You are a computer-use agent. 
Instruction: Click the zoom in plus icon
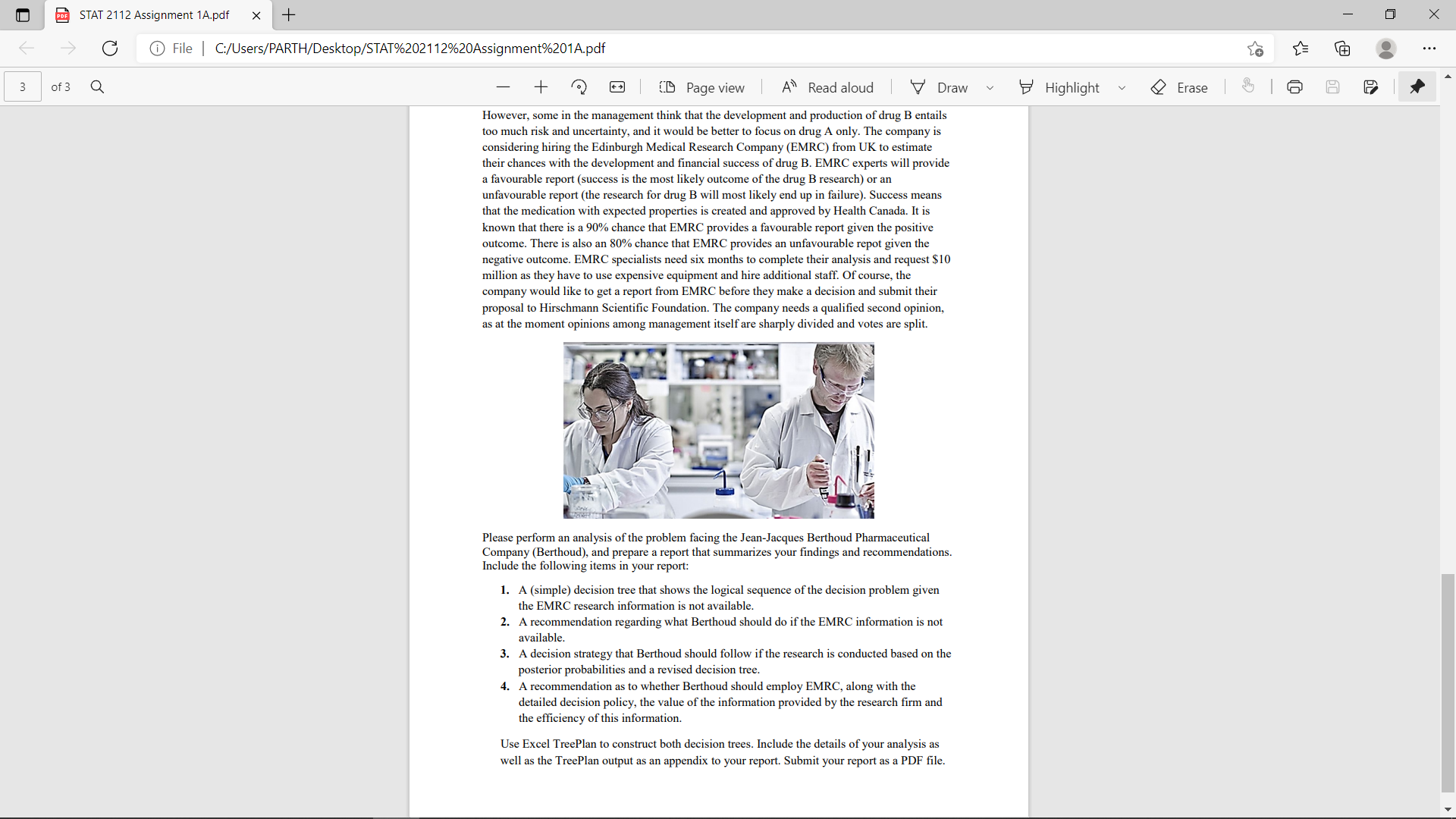541,87
